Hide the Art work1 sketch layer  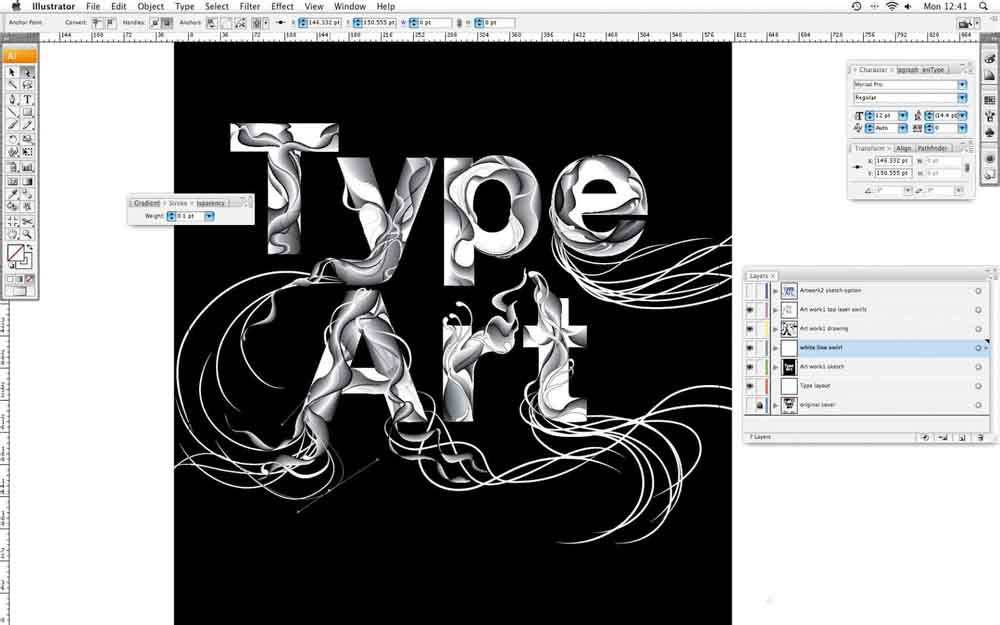pos(750,367)
